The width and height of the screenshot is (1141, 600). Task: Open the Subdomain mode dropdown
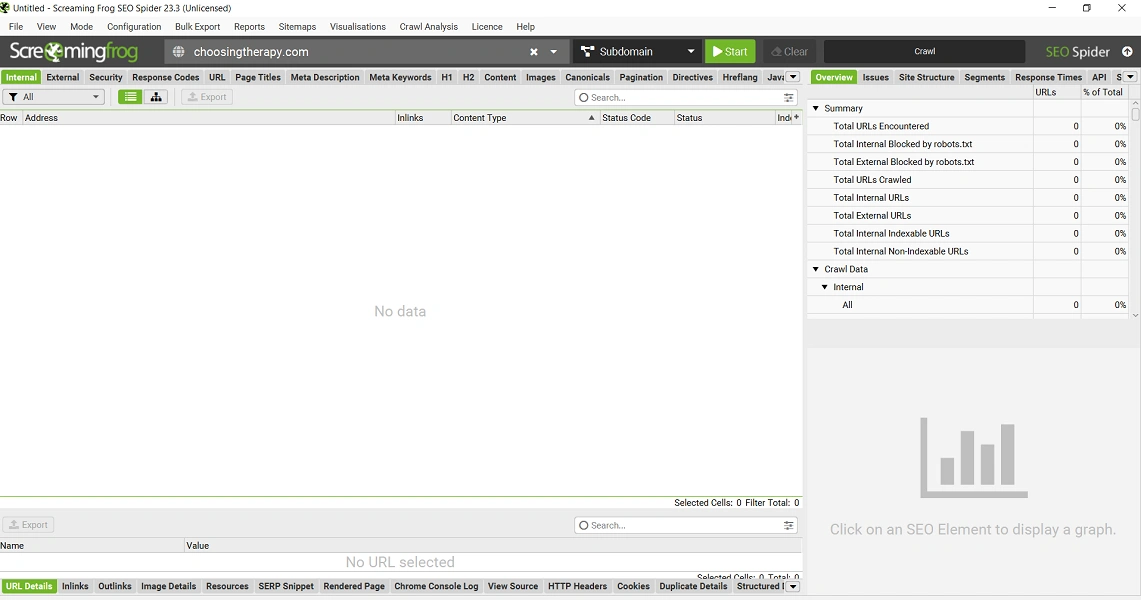point(691,52)
